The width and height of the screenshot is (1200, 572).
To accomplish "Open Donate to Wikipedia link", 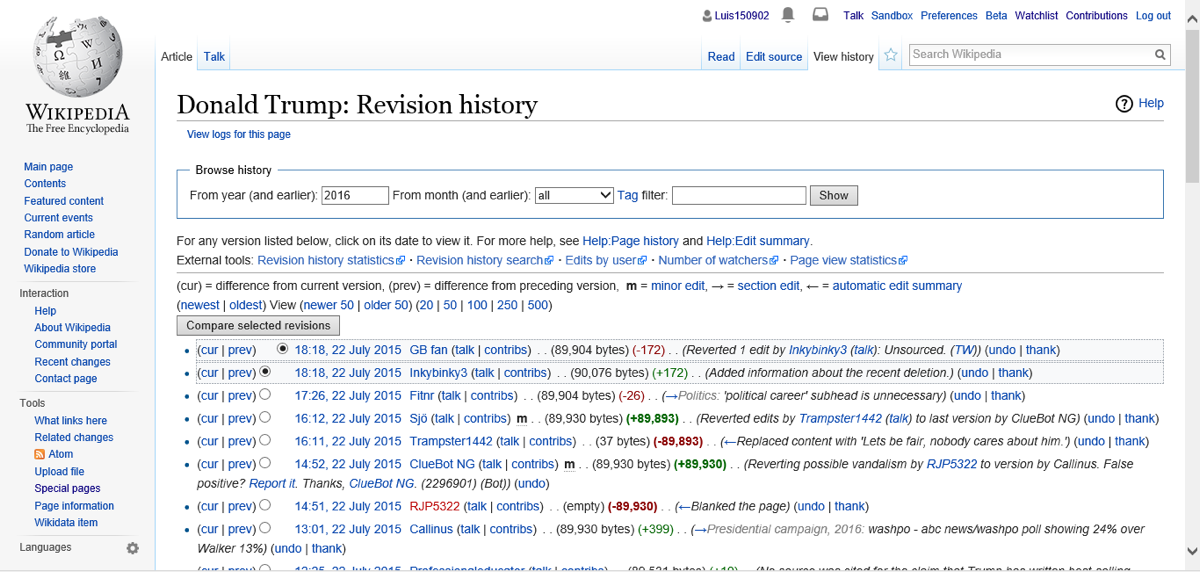I will pyautogui.click(x=71, y=252).
